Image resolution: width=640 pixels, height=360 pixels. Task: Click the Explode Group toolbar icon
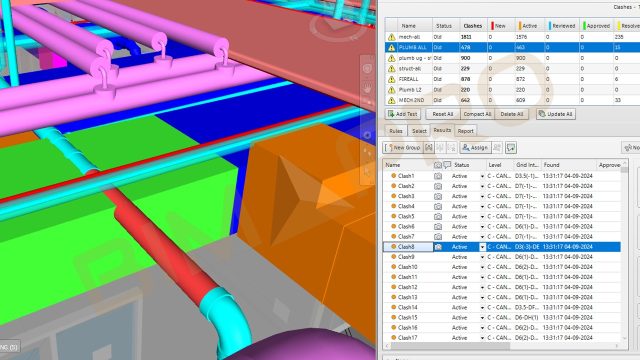(451, 148)
